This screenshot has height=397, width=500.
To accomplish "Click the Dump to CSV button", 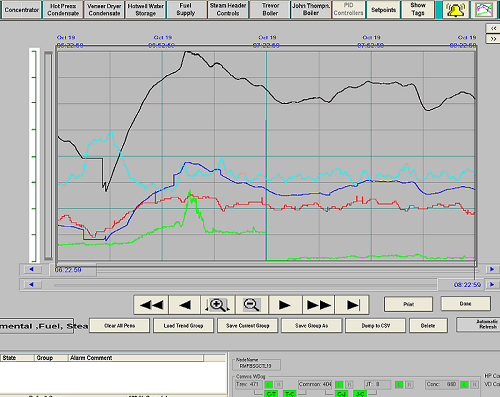I will (375, 326).
